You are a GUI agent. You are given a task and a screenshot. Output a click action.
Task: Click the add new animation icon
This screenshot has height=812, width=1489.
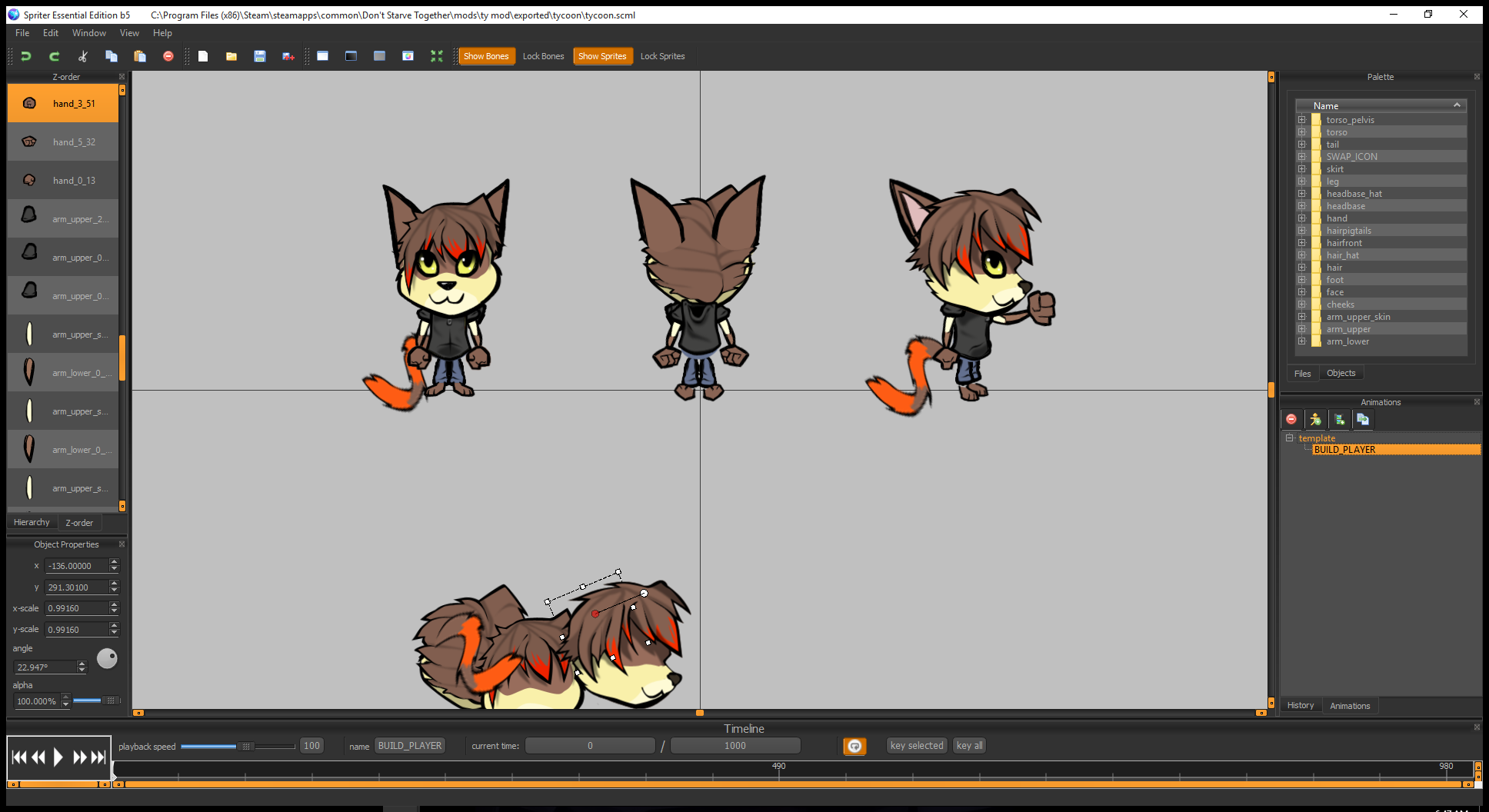(x=1339, y=419)
